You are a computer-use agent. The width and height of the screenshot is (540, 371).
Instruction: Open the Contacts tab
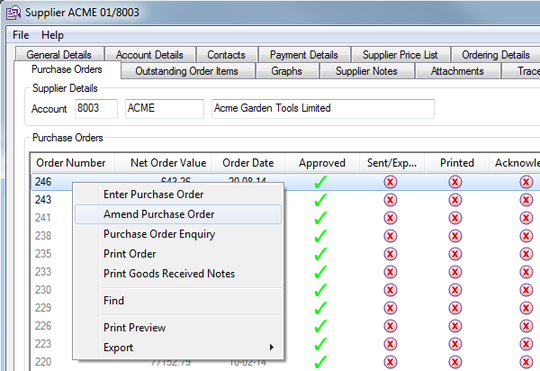coord(226,55)
